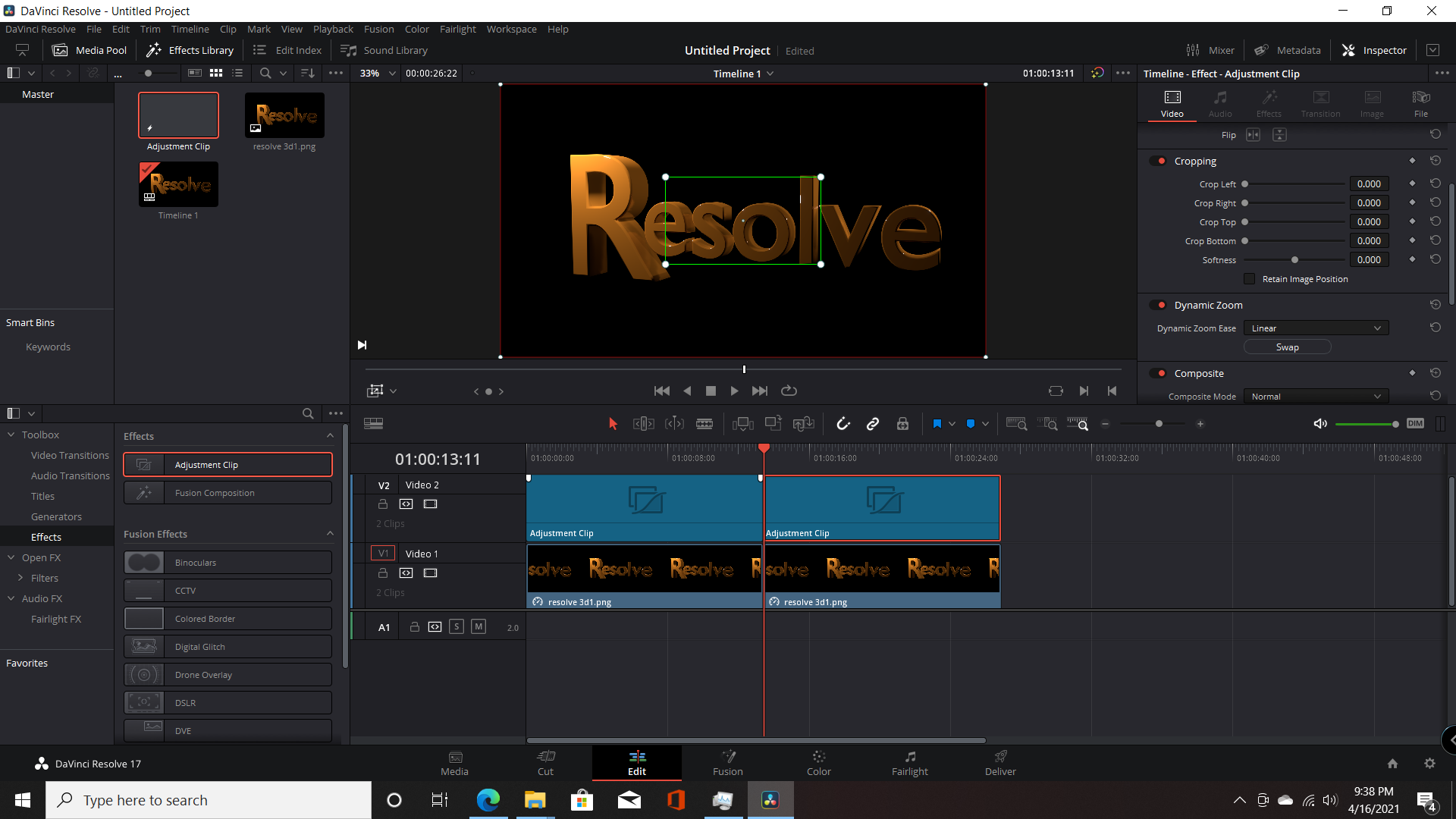Viewport: 1456px width, 819px height.
Task: Click Custom Zoom icon
Action: [1078, 424]
